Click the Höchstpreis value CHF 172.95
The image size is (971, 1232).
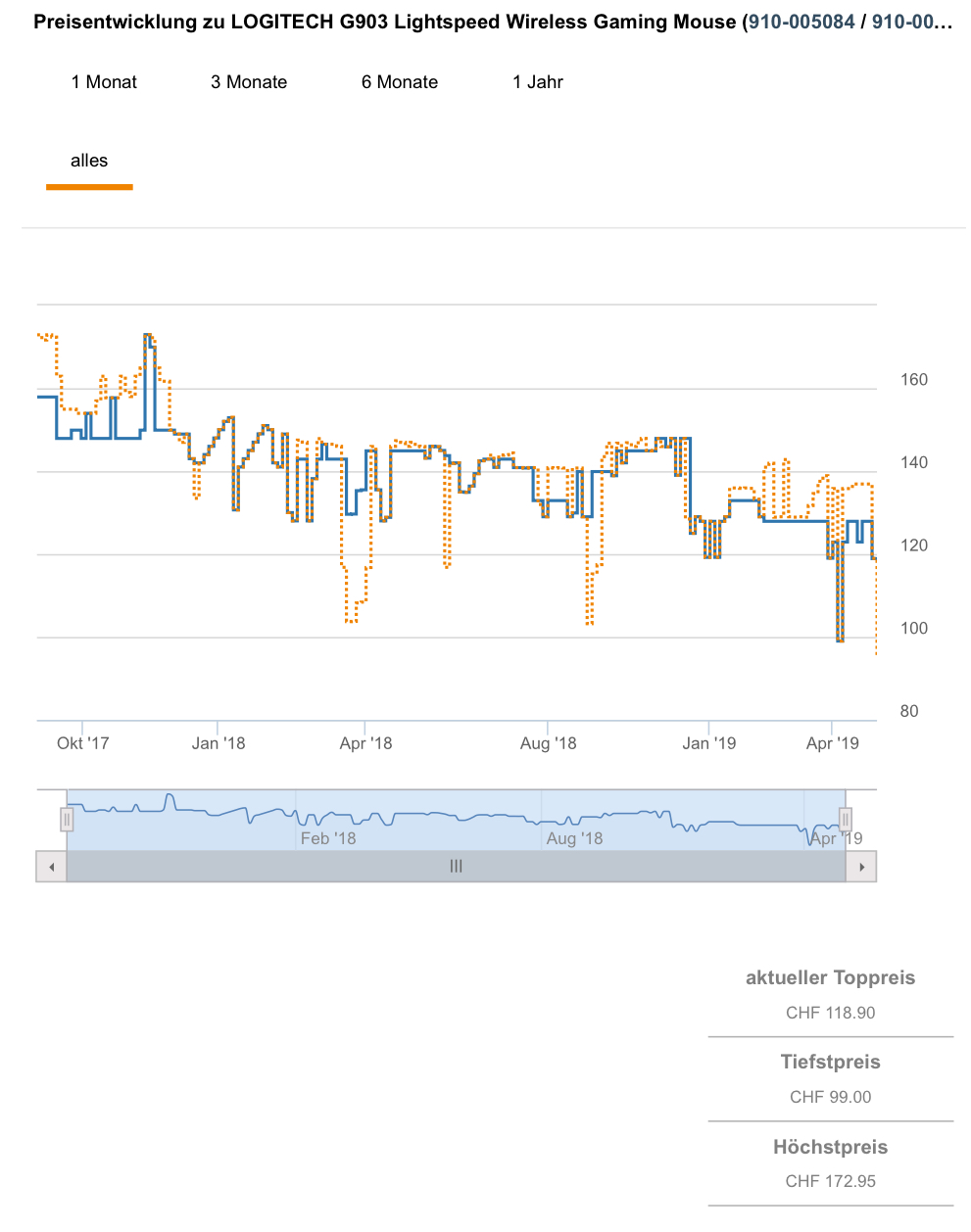[830, 1181]
